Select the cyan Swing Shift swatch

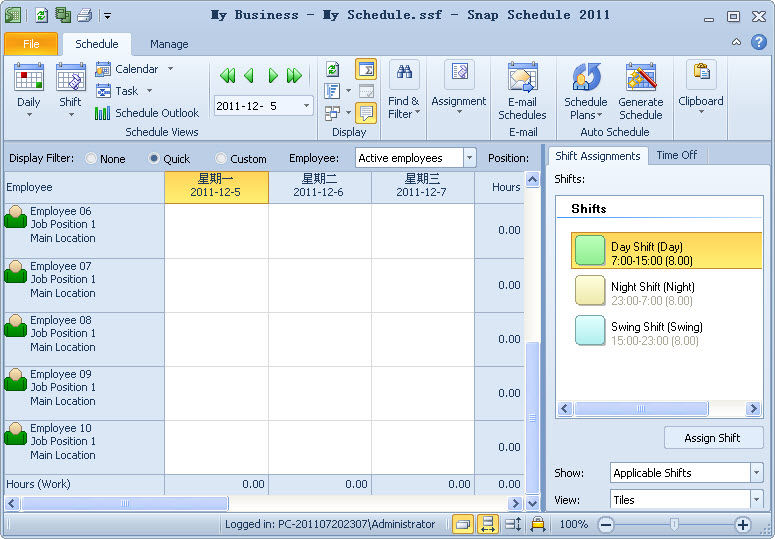click(590, 331)
